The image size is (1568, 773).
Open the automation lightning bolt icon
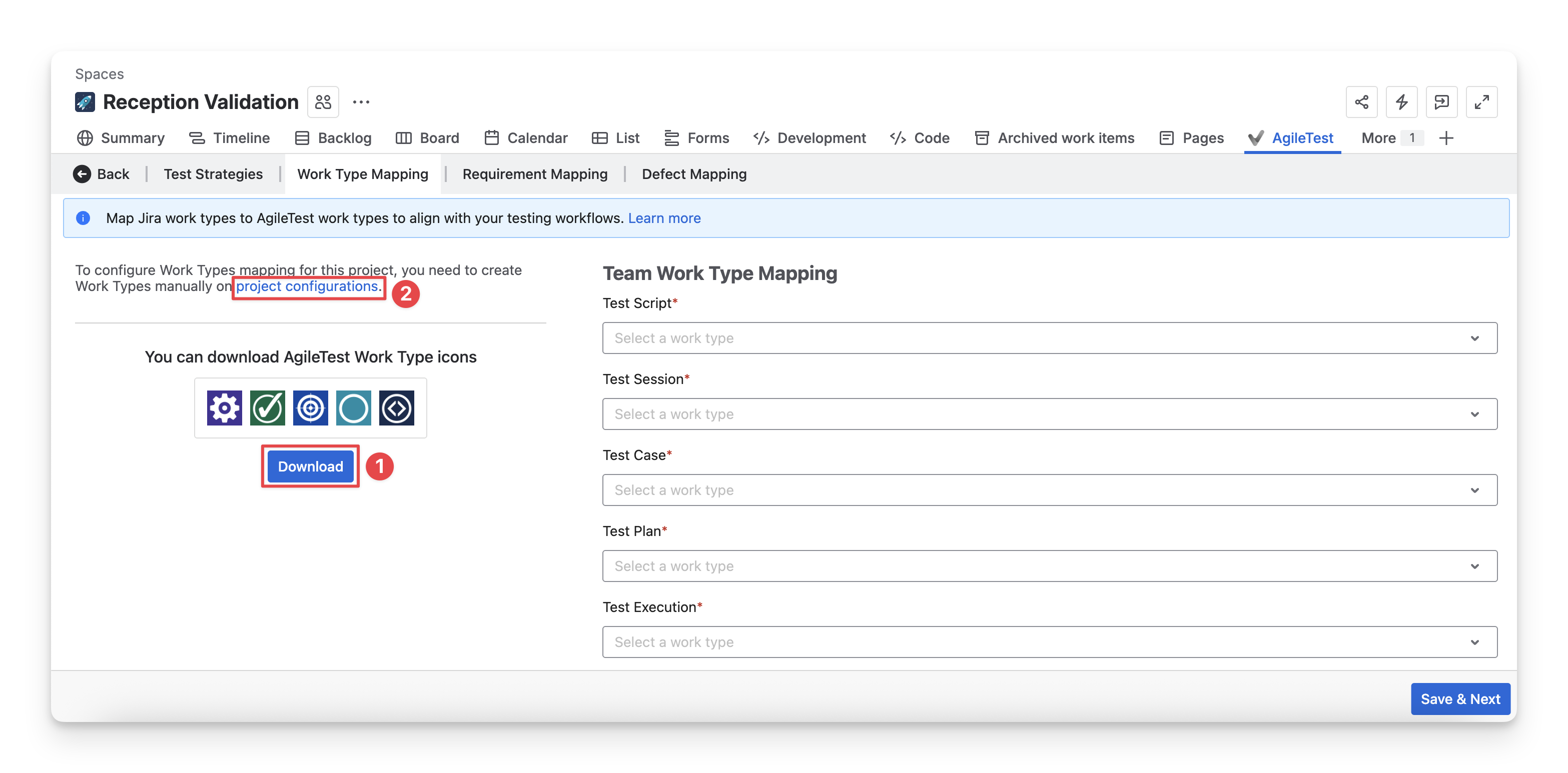click(1401, 102)
